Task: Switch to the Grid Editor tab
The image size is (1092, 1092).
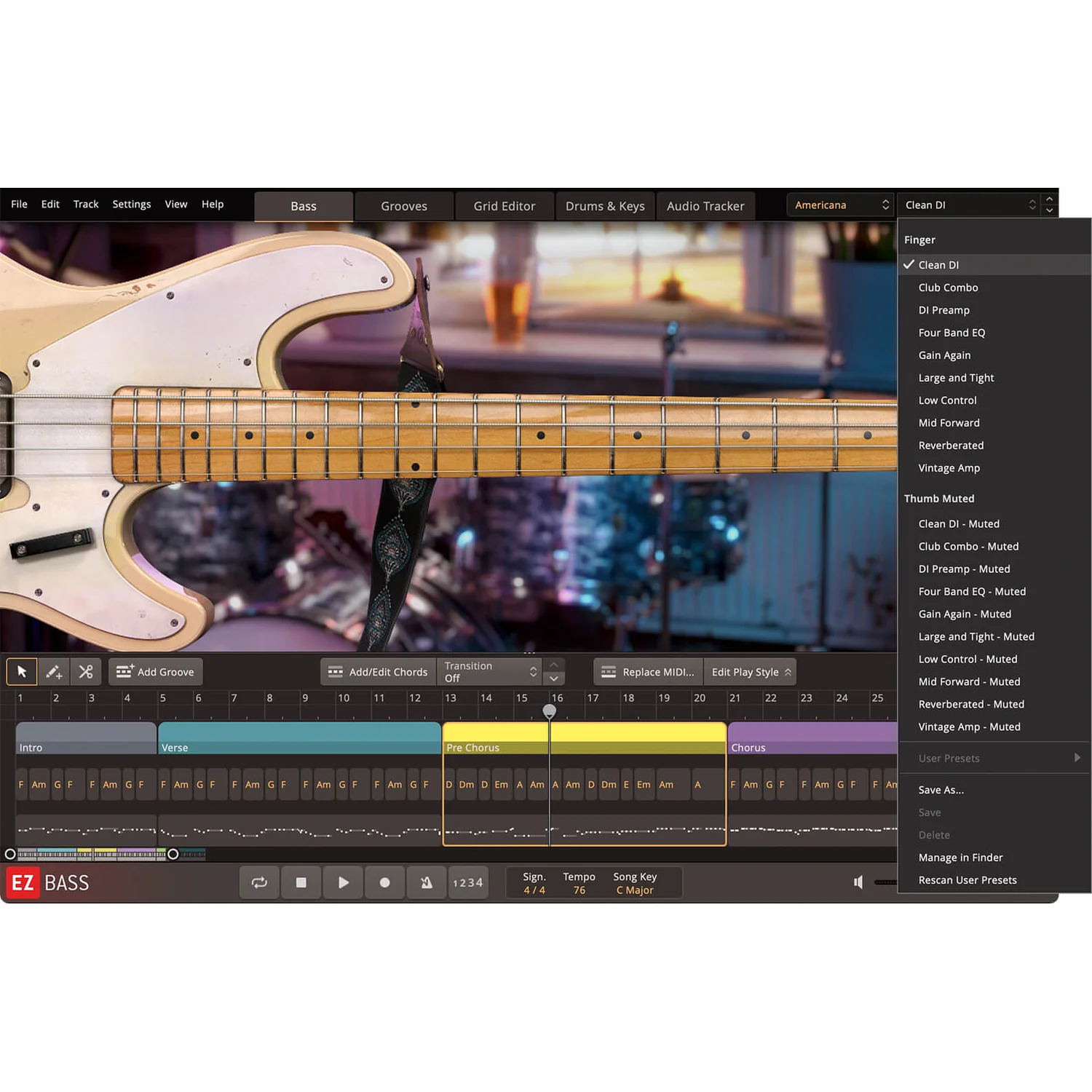Action: [x=505, y=206]
